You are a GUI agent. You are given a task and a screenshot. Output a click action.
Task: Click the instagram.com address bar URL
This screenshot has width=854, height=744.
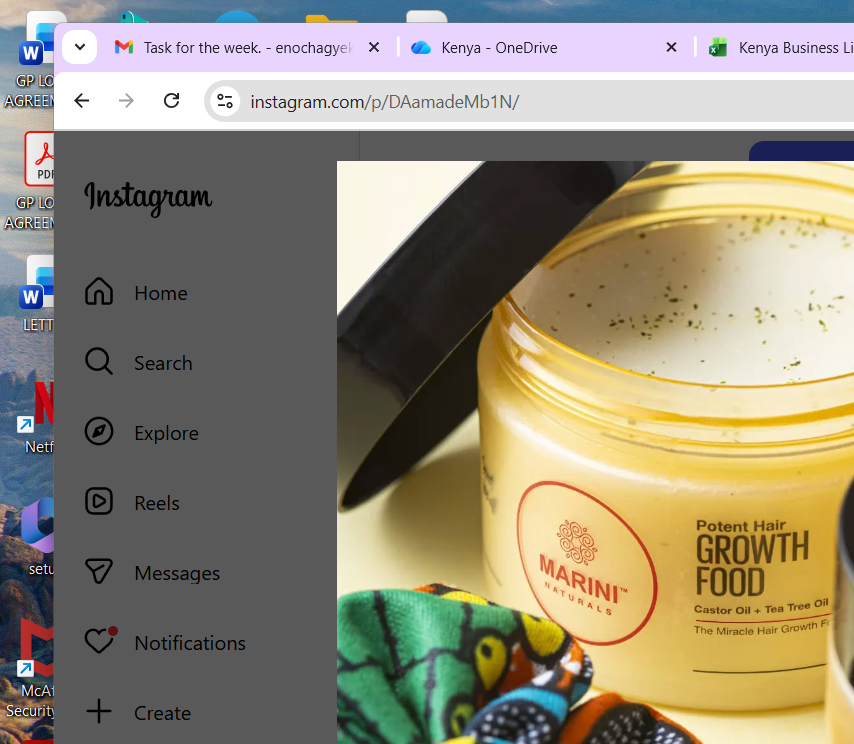[x=385, y=102]
